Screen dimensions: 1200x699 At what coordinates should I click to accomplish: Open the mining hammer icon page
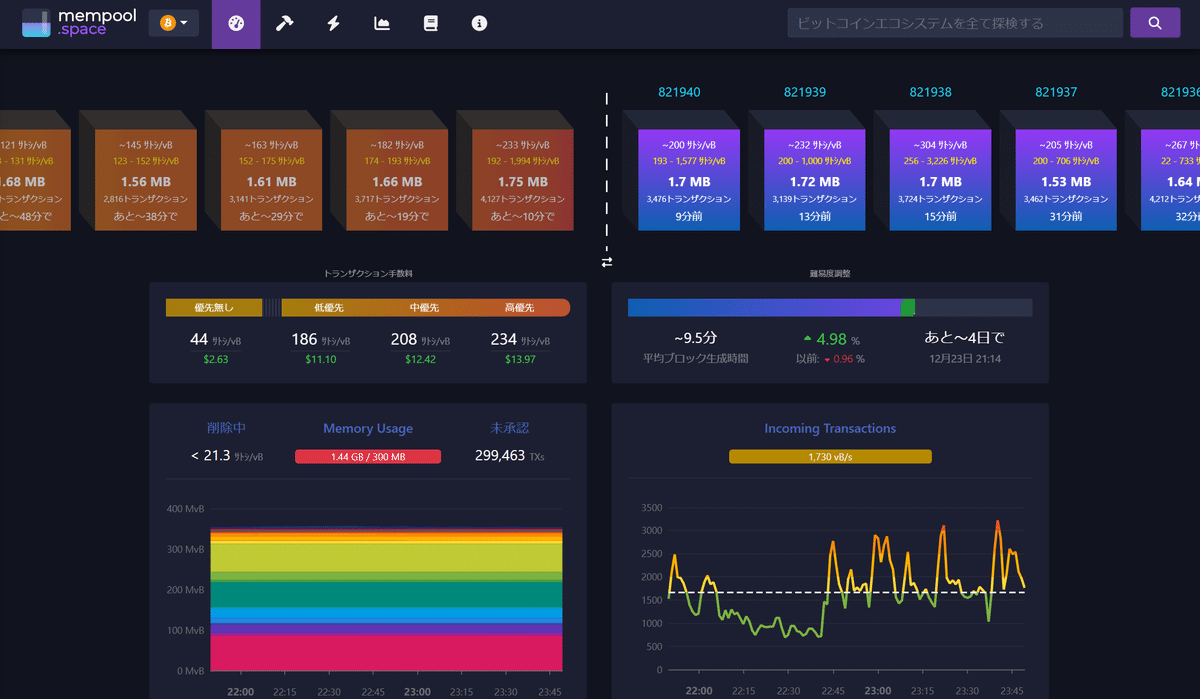click(x=284, y=23)
